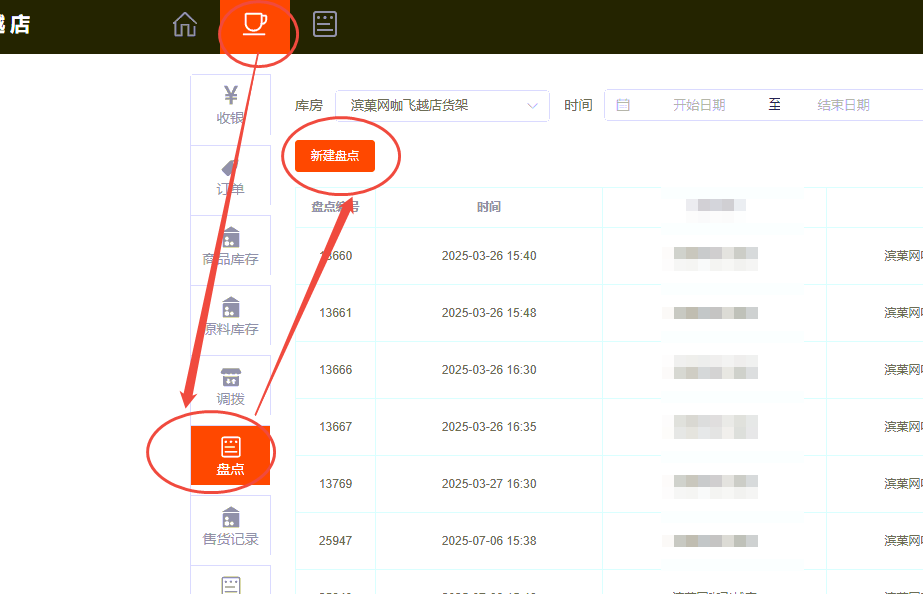Open 售货记录 in the sidebar
Screen dimensions: 923x594
point(230,527)
